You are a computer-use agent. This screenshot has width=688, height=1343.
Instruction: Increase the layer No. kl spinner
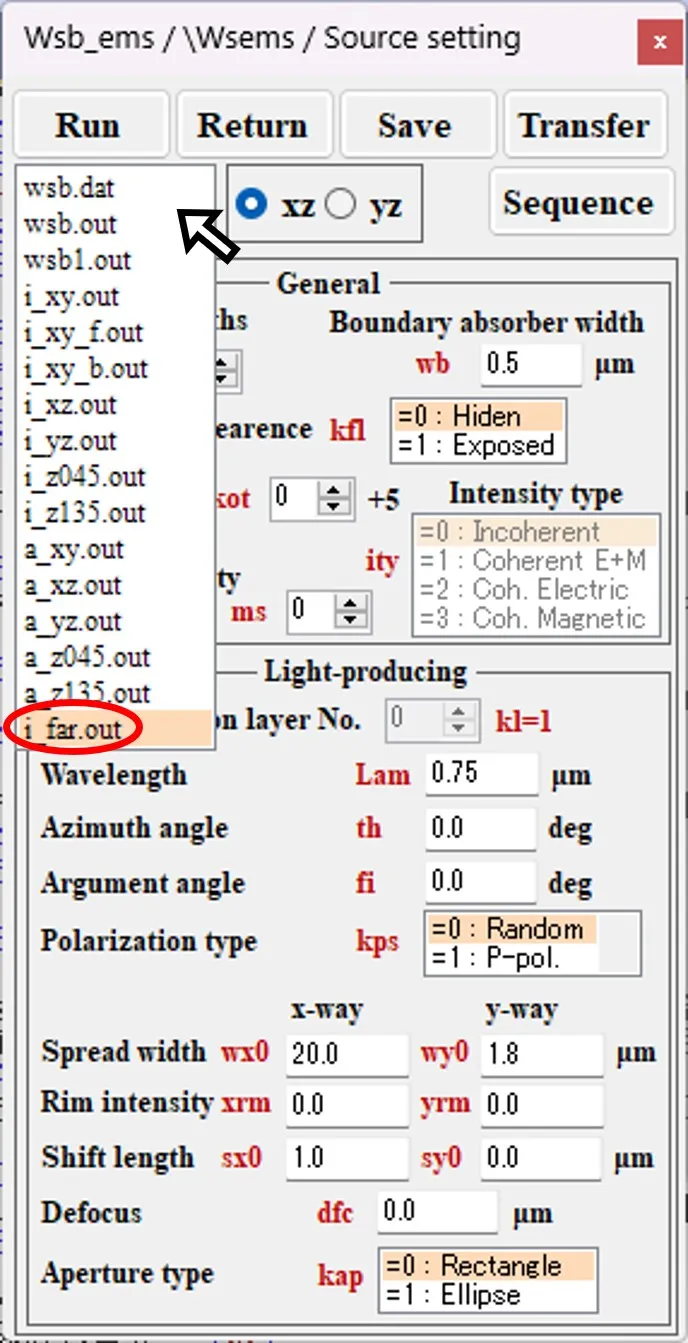pos(459,710)
